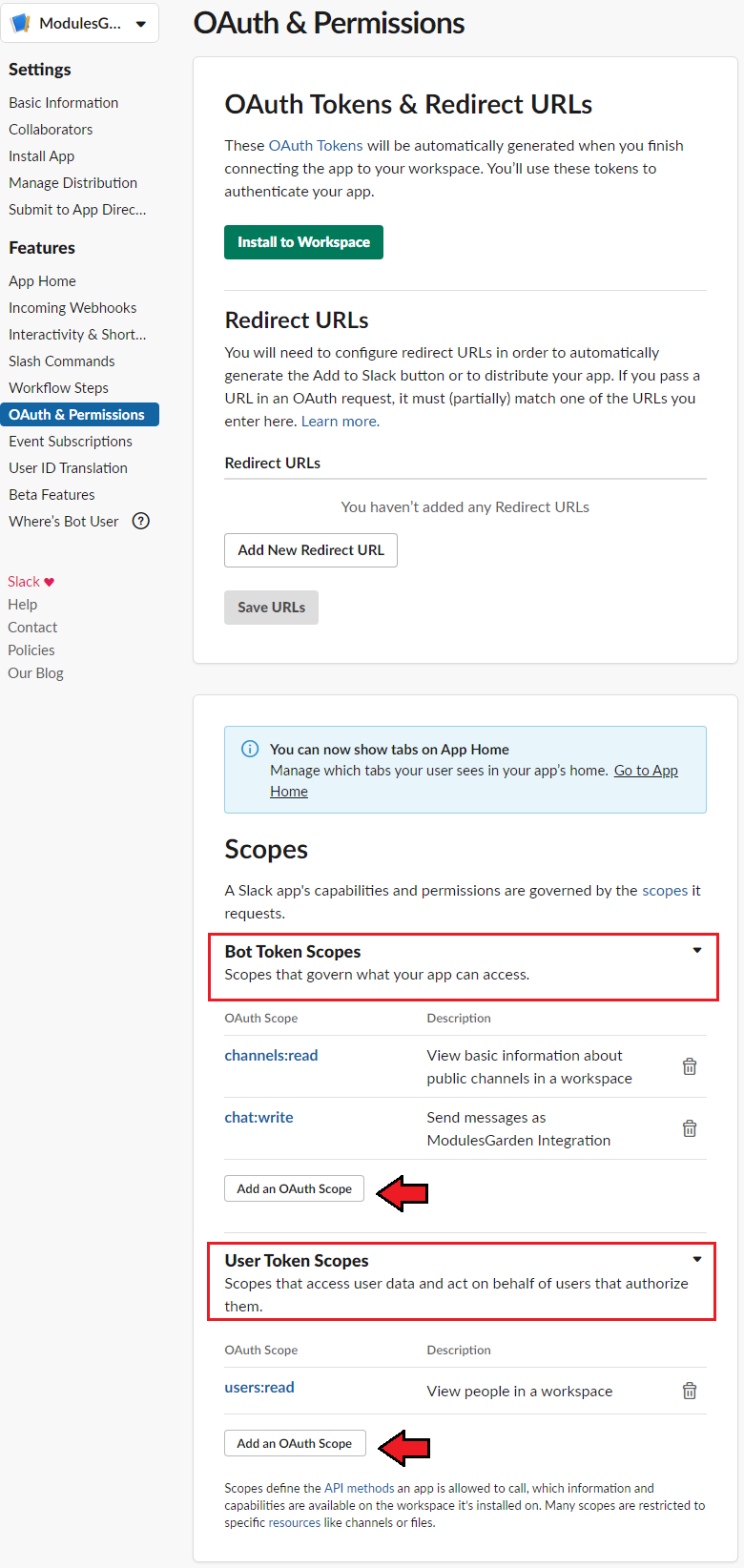Screen dimensions: 744x1568
Task: Open Interactivity & Shortcuts page
Action: click(77, 334)
